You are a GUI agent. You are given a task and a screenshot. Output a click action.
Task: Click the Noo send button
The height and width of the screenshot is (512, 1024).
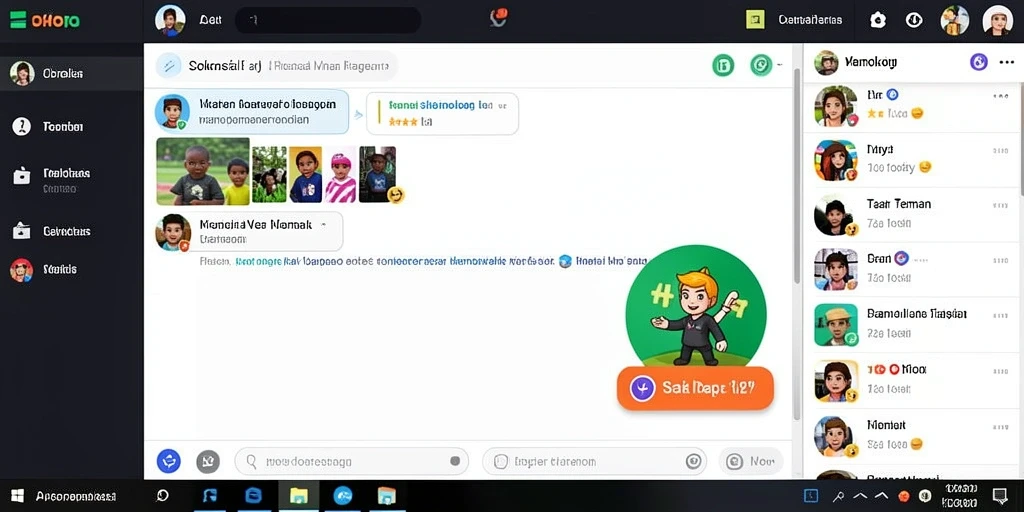pyautogui.click(x=751, y=461)
